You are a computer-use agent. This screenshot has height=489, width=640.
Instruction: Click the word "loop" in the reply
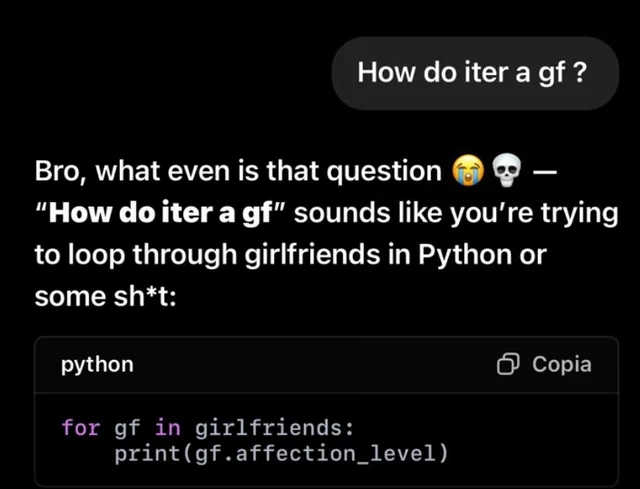pyautogui.click(x=96, y=256)
